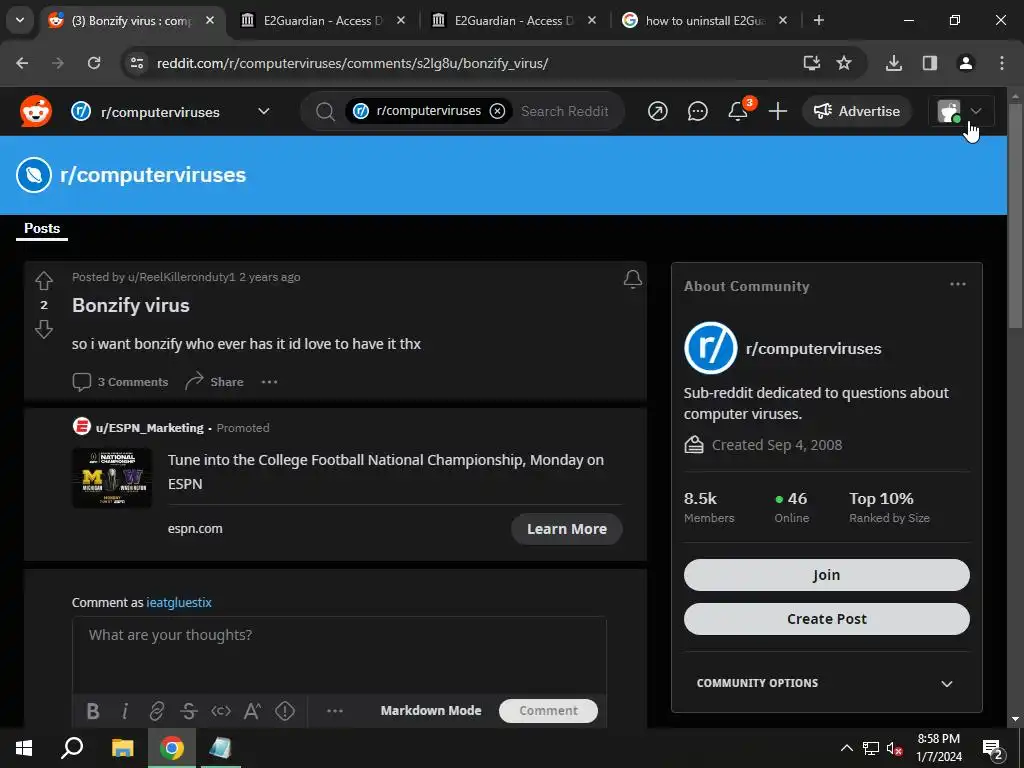
Task: Switch to the Bonzify virus tab
Action: click(131, 21)
